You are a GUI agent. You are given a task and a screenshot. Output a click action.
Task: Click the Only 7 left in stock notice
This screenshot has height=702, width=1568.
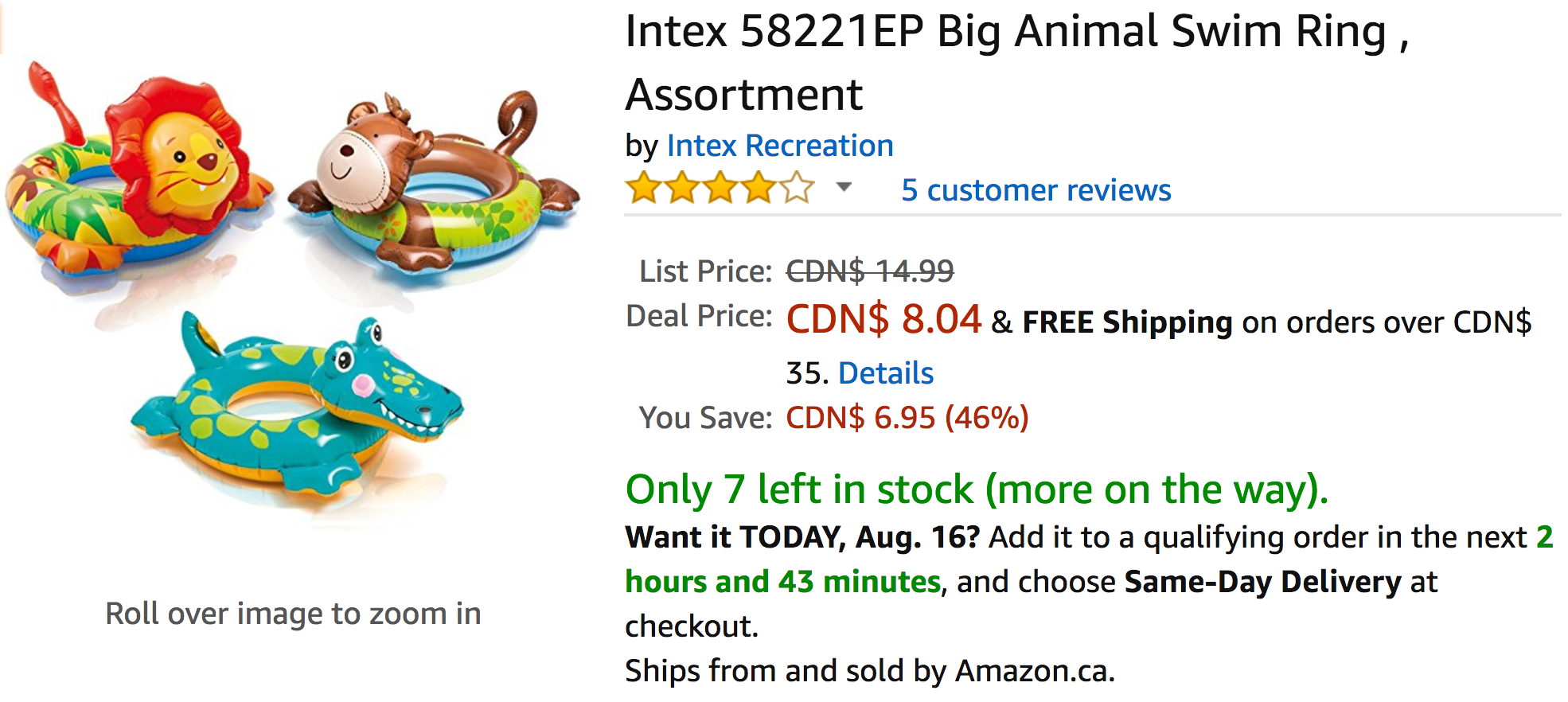977,489
